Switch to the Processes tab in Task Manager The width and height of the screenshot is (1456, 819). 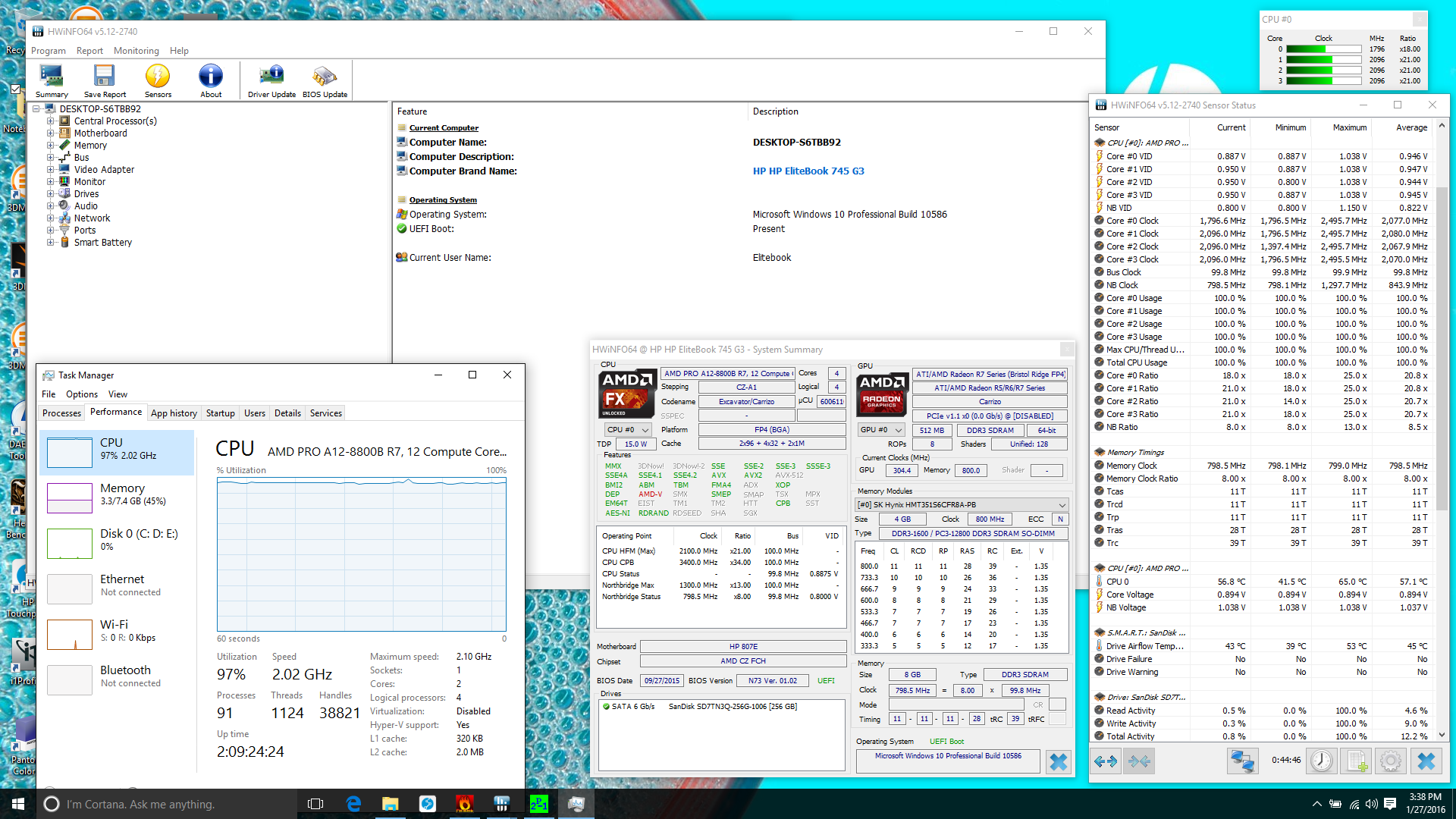pyautogui.click(x=61, y=413)
